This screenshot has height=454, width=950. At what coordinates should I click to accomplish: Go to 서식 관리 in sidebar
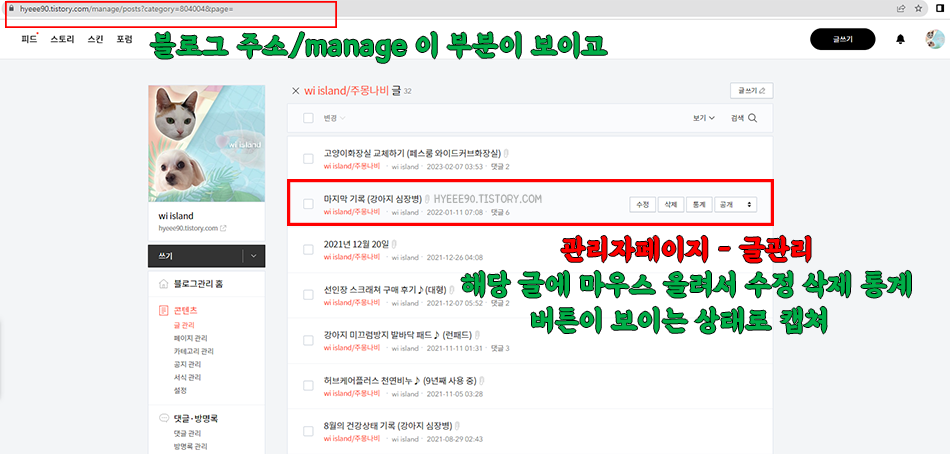point(187,378)
